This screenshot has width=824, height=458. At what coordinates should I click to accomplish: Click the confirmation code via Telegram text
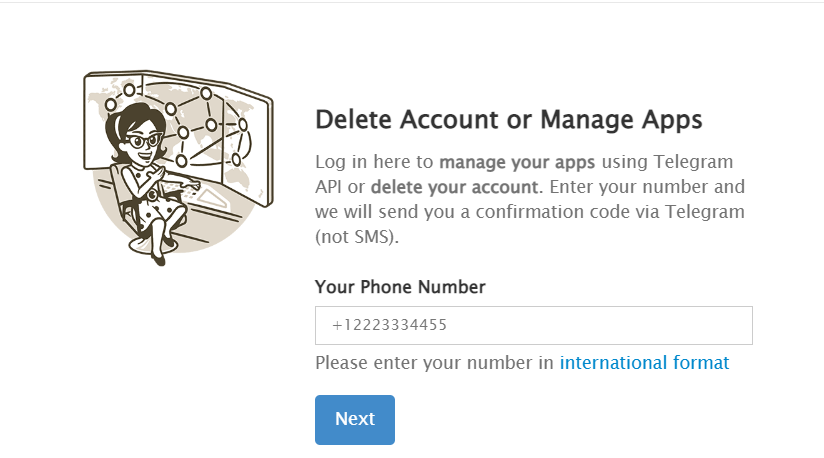610,212
